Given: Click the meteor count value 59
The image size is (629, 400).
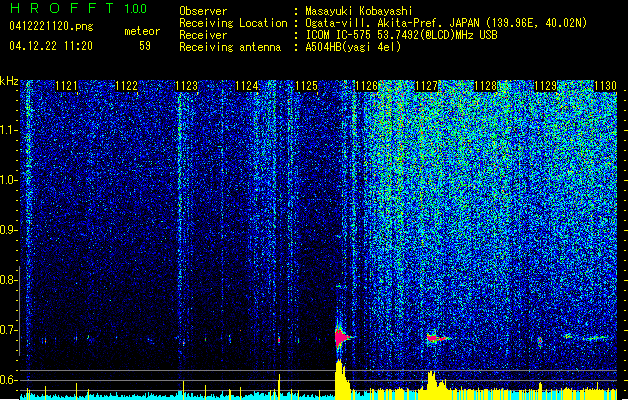Looking at the screenshot, I should (x=145, y=46).
